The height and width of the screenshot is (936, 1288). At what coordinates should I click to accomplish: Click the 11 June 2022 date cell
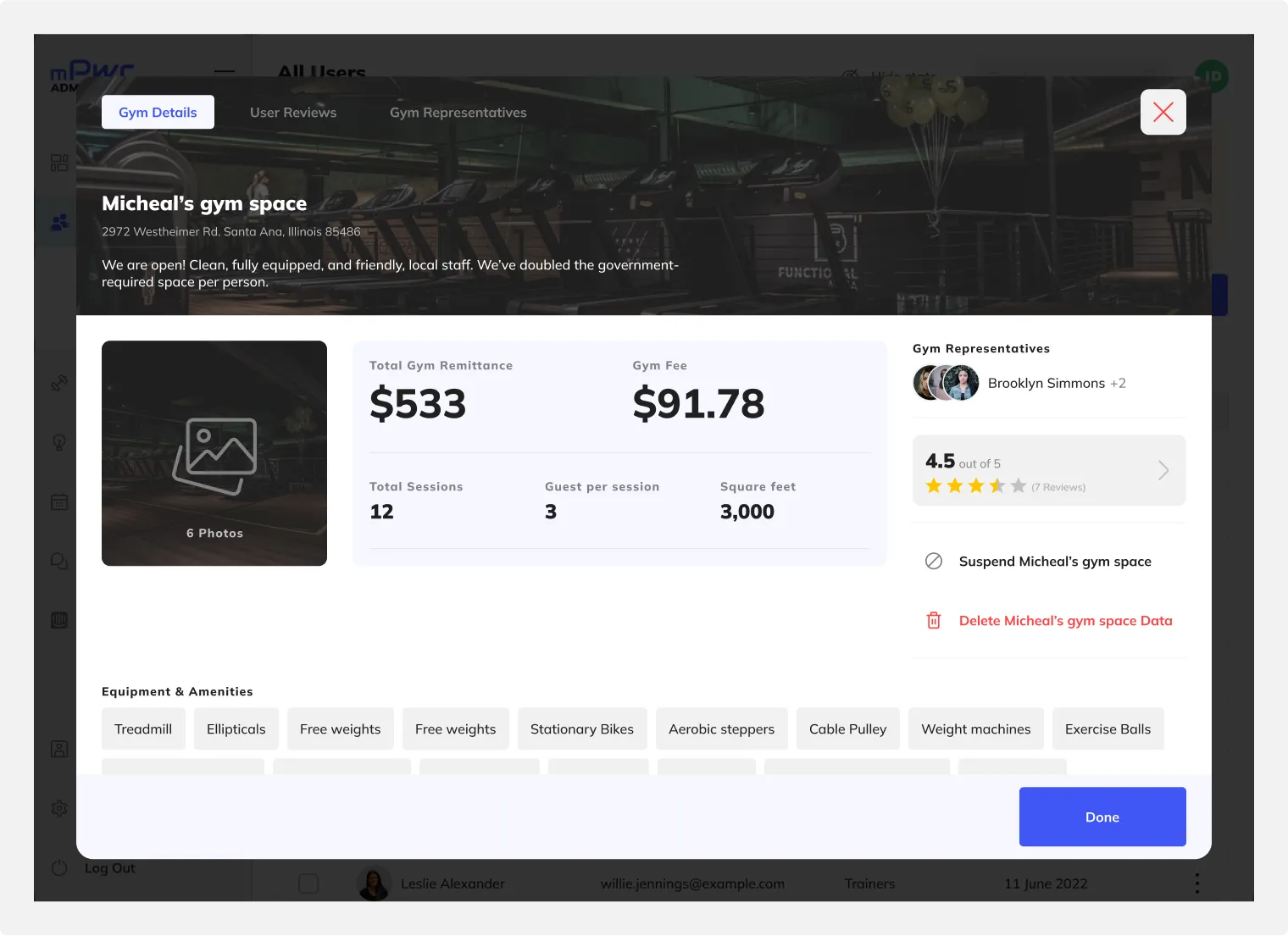pyautogui.click(x=1046, y=883)
